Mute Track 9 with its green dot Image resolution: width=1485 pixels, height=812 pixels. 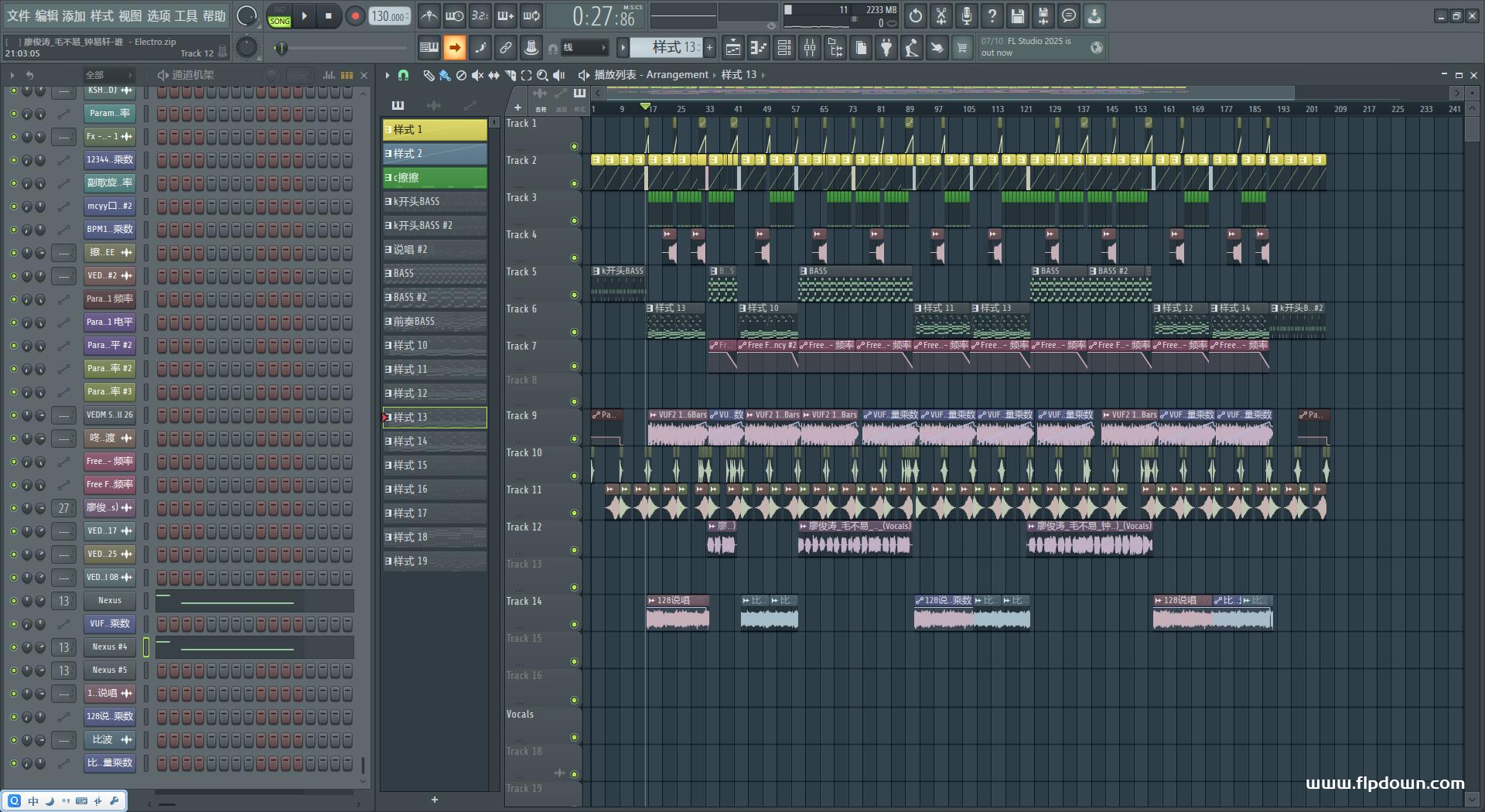click(574, 438)
